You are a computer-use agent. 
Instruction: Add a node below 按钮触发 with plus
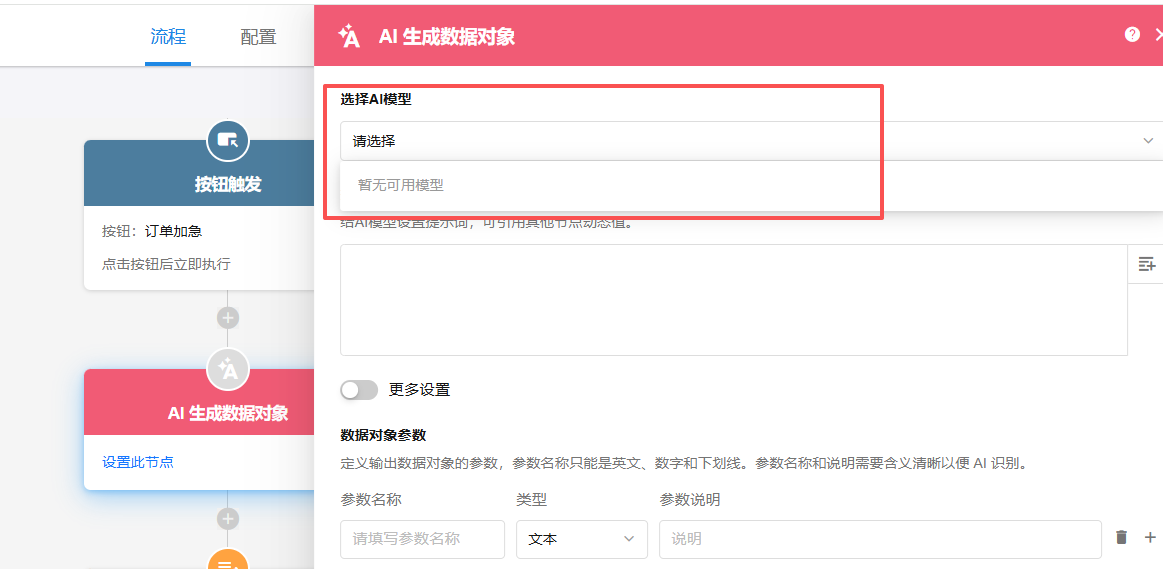(228, 318)
